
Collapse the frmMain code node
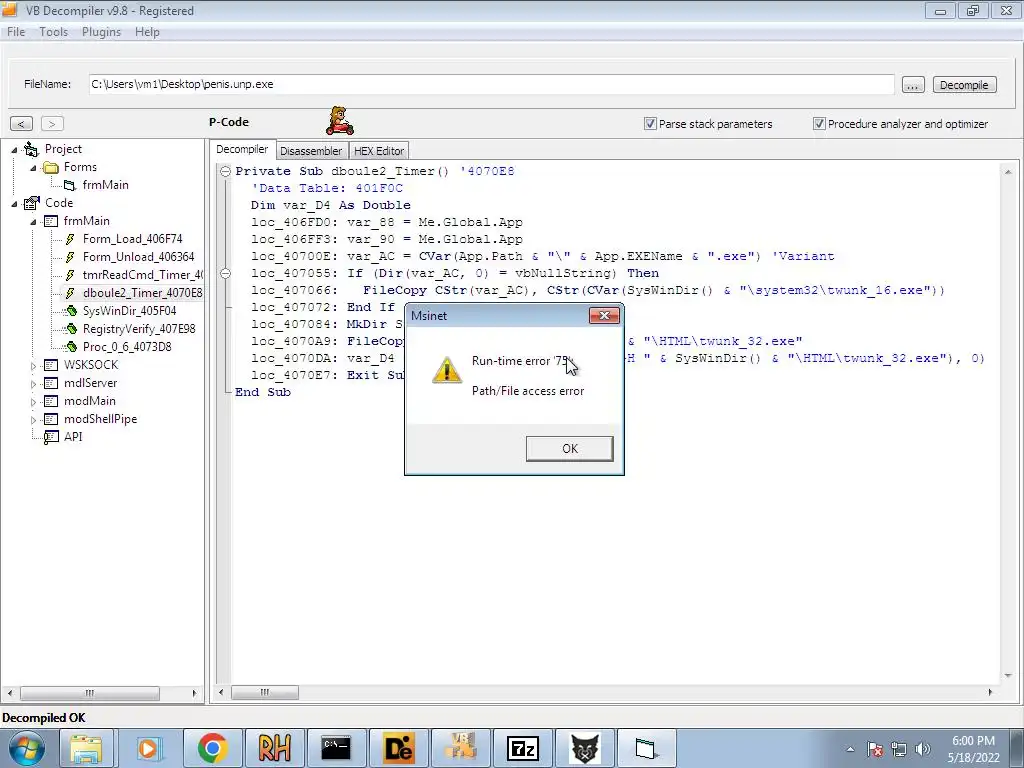point(33,222)
